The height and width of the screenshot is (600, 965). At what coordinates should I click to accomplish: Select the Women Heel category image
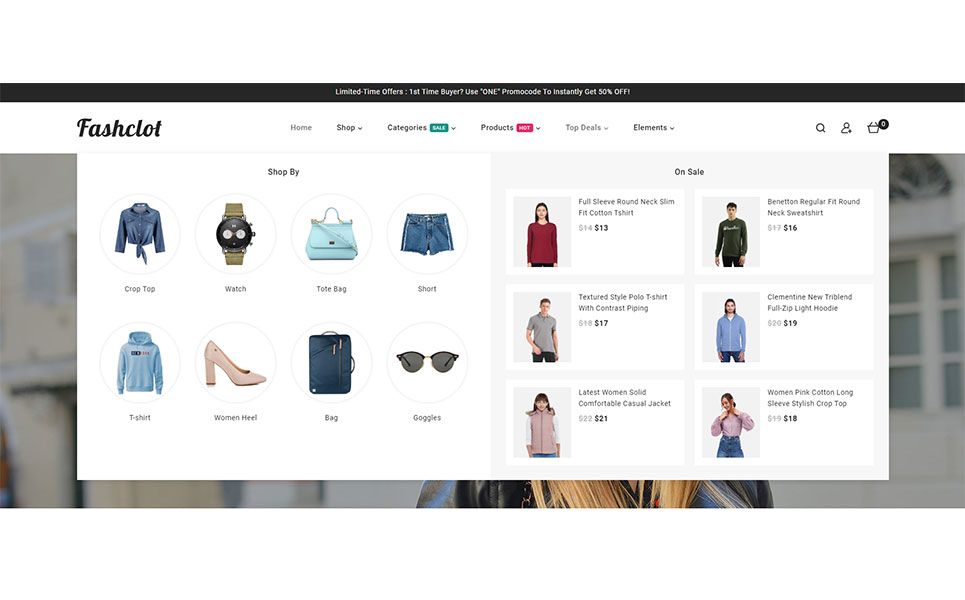pyautogui.click(x=235, y=362)
